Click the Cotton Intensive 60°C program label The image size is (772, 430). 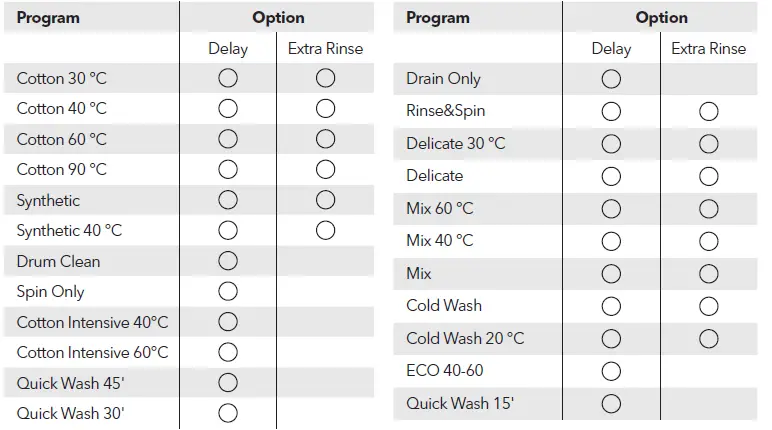click(x=92, y=352)
